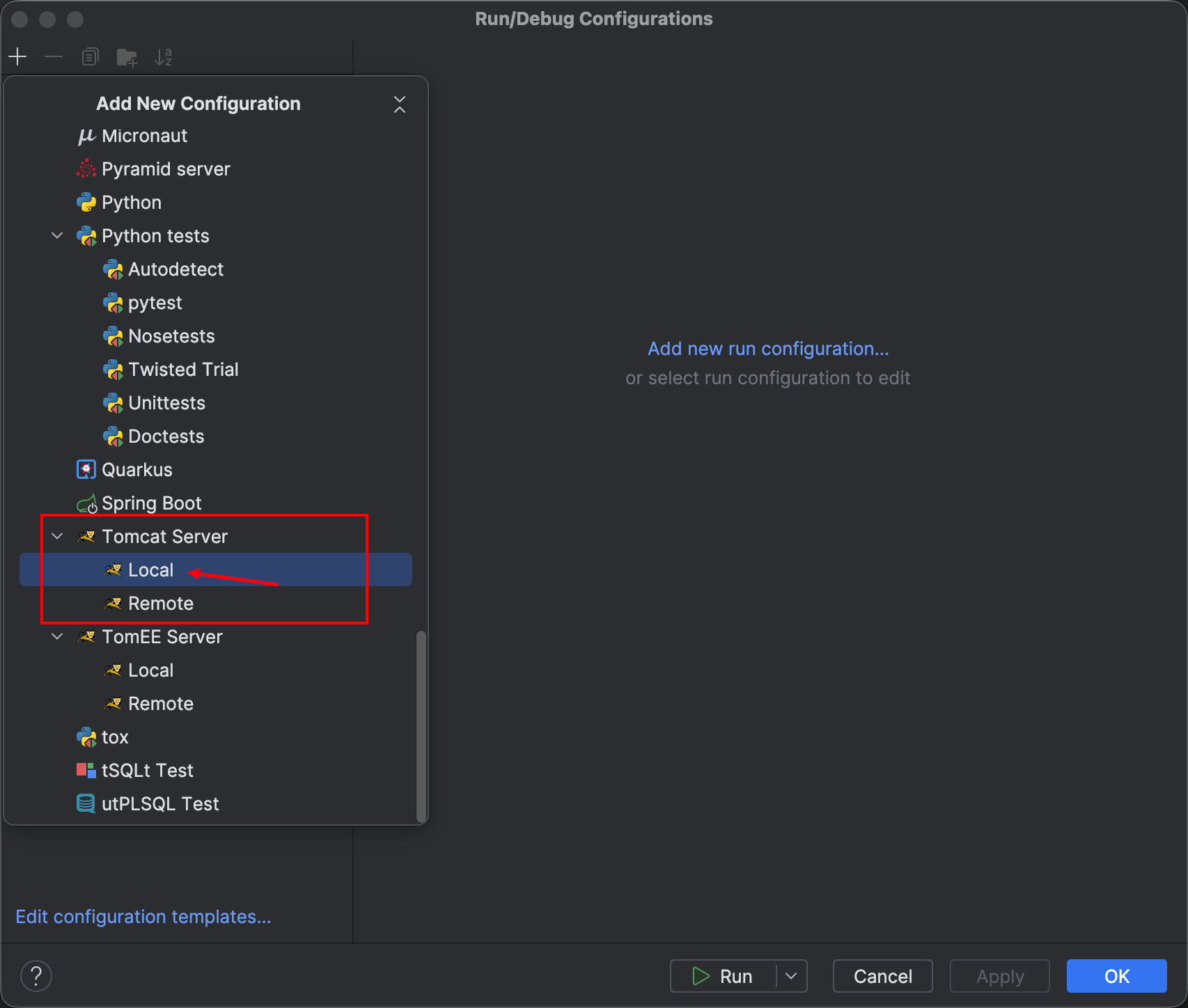Click the utPLSQL Test label text
Viewport: 1188px width, 1008px height.
pyautogui.click(x=160, y=804)
